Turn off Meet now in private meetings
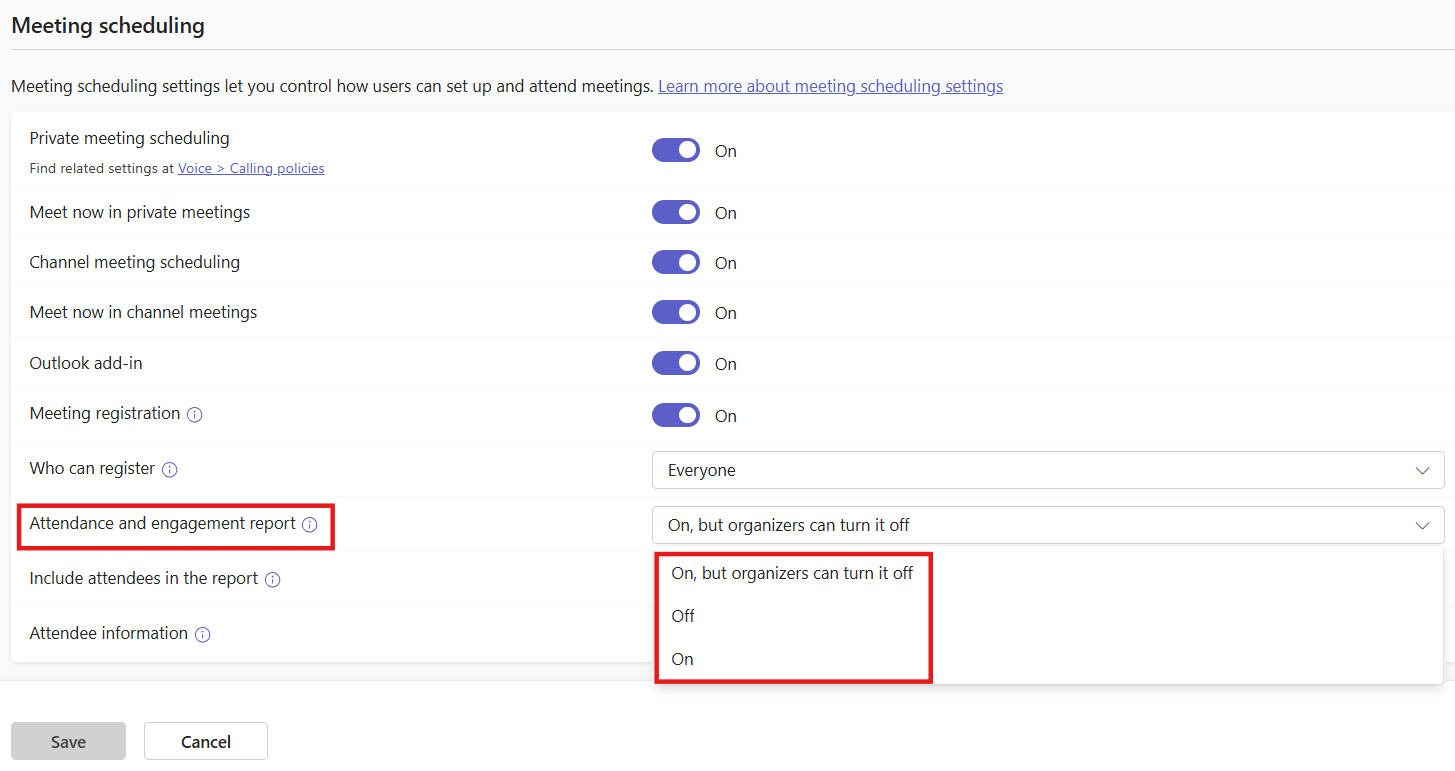 [676, 212]
